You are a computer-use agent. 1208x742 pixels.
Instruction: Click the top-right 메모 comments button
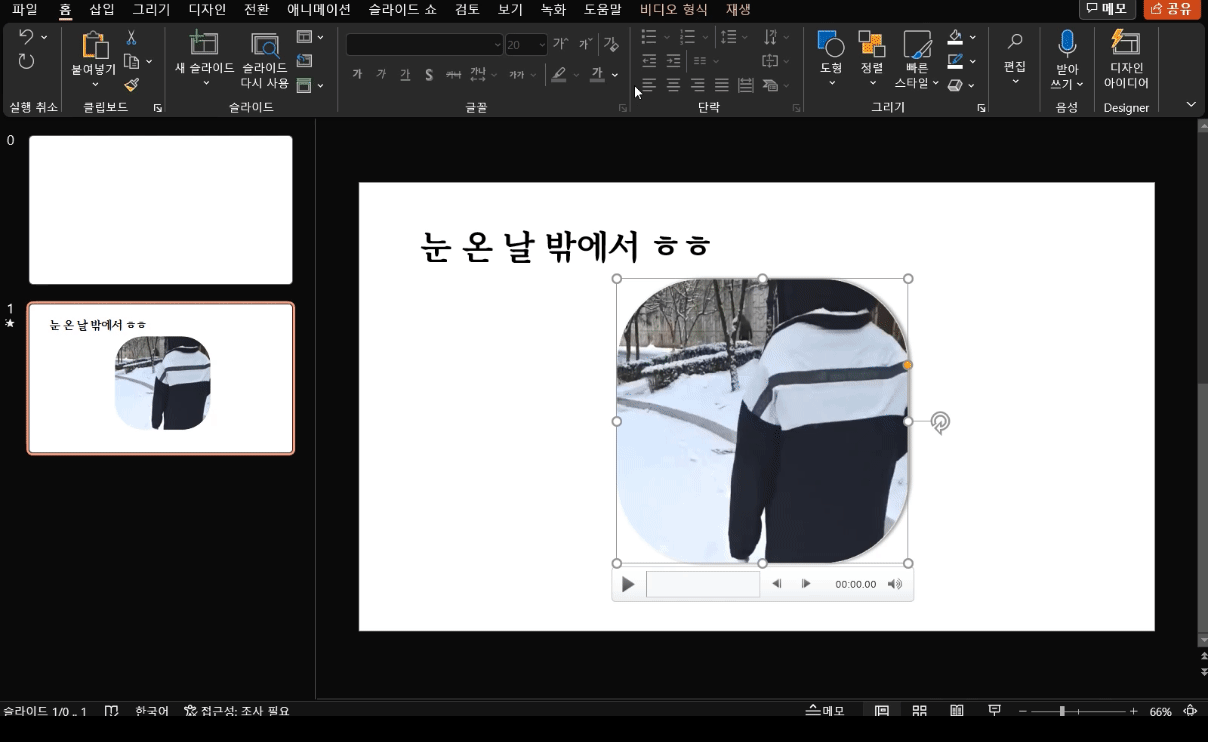pos(1107,9)
